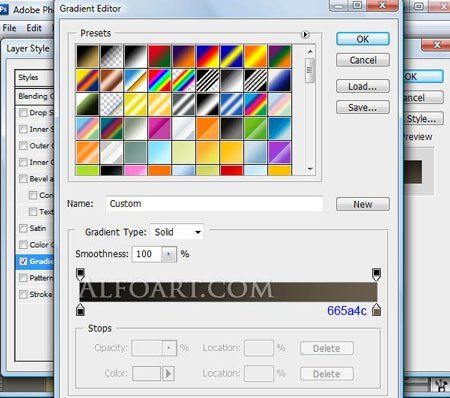Select the blue-red-yellow gradient preset
Viewport: 450px width, 398px height.
click(x=208, y=56)
